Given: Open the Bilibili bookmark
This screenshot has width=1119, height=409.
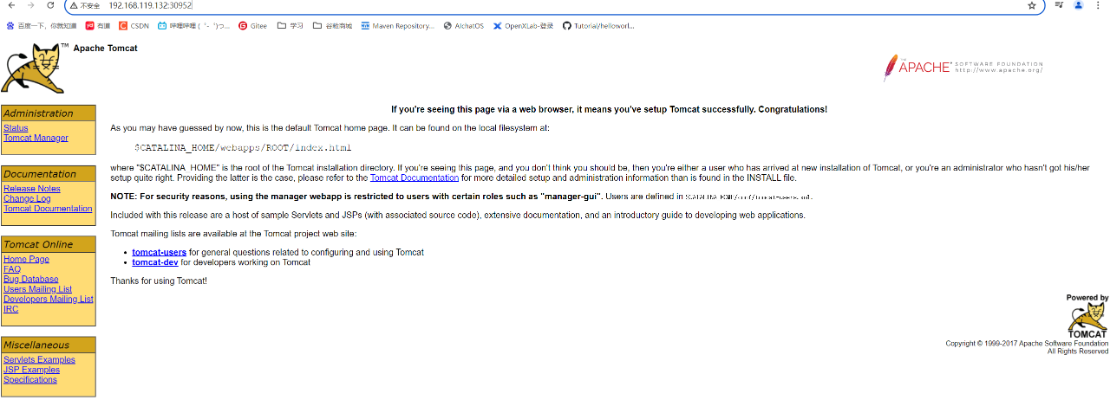Looking at the screenshot, I should pos(194,26).
